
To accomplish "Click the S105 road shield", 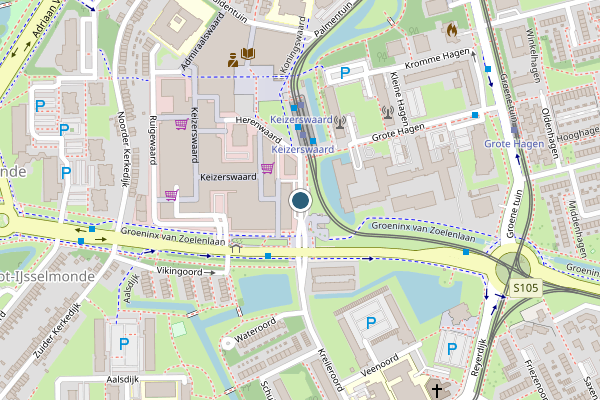I will tap(526, 288).
